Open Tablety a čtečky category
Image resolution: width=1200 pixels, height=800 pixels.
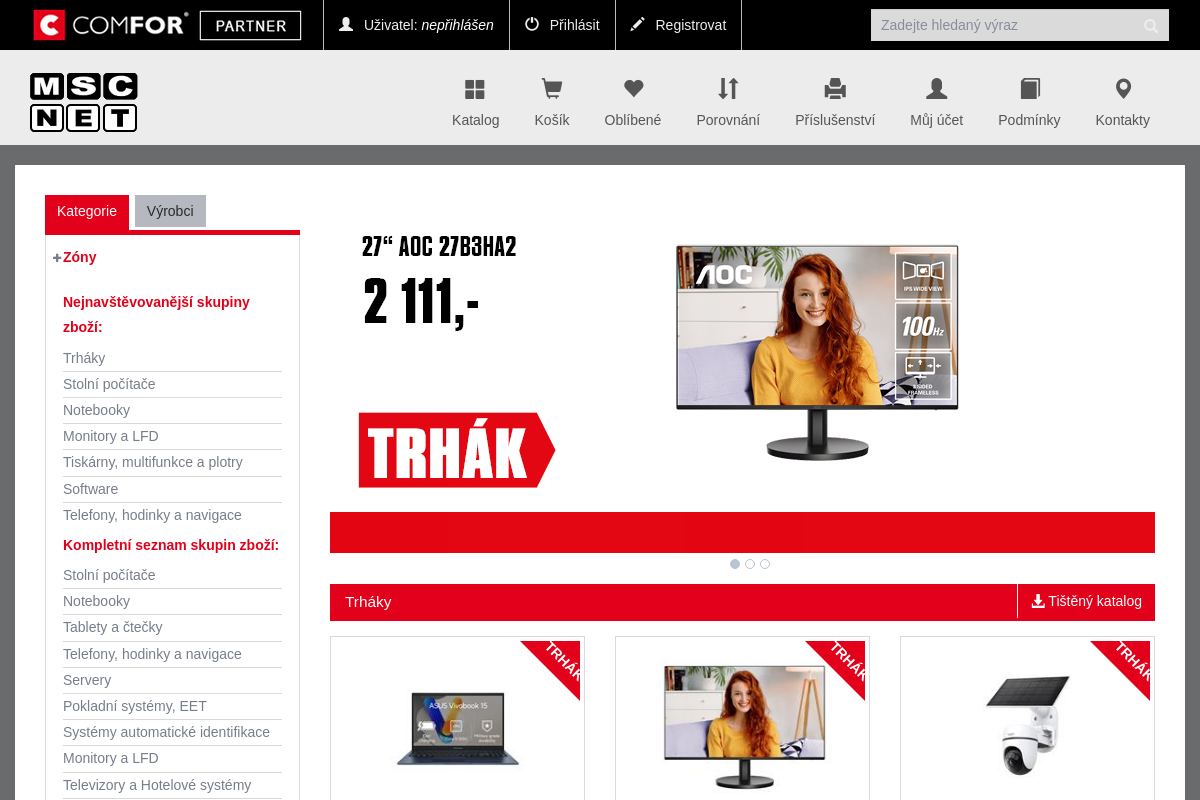click(x=112, y=627)
